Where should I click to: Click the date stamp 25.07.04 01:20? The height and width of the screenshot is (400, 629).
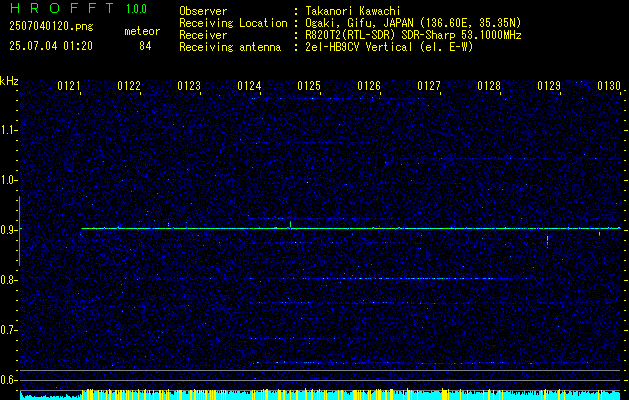click(51, 46)
